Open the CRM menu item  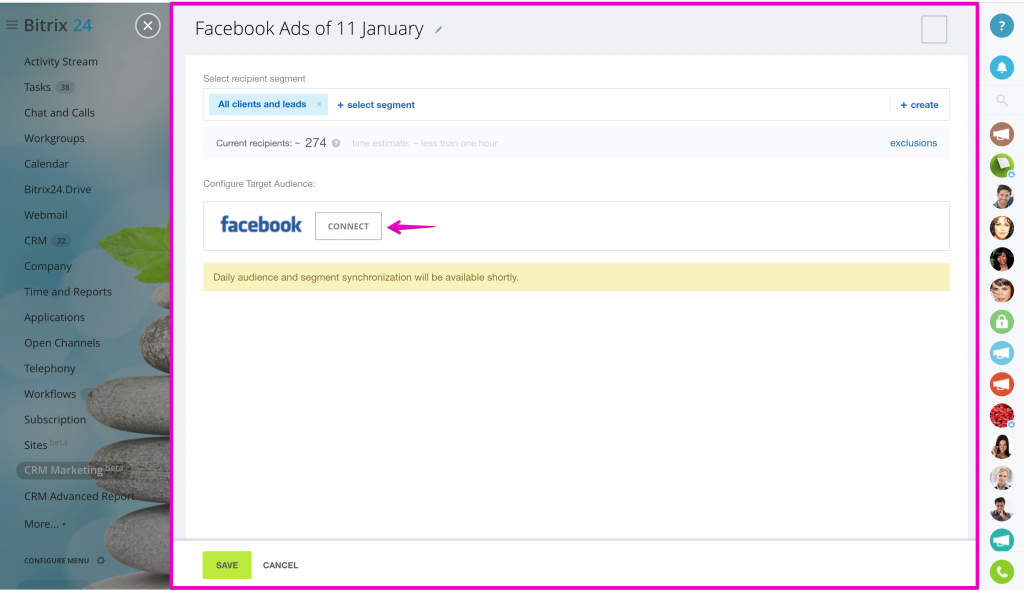point(35,240)
